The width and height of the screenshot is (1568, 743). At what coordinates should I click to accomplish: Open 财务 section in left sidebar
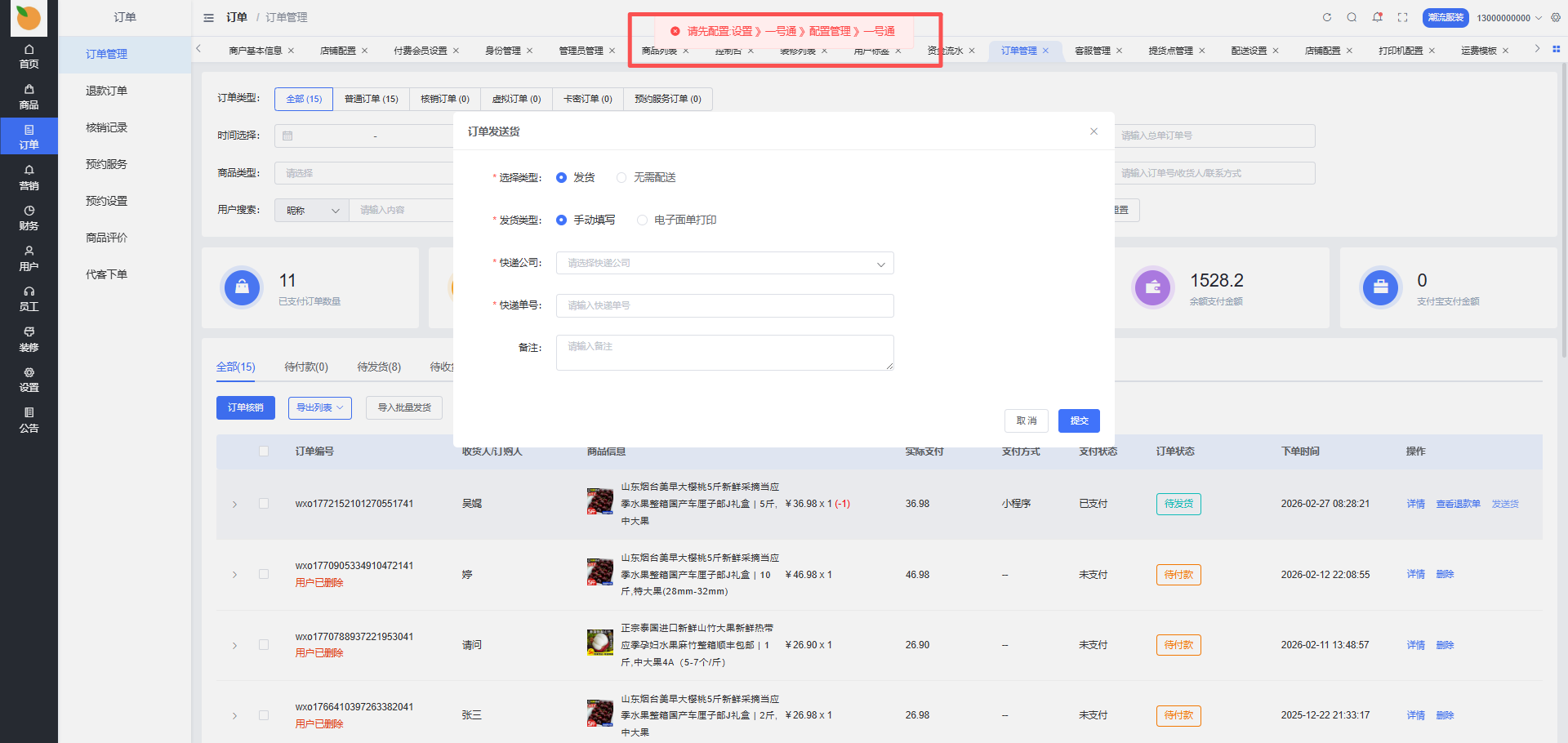point(29,218)
